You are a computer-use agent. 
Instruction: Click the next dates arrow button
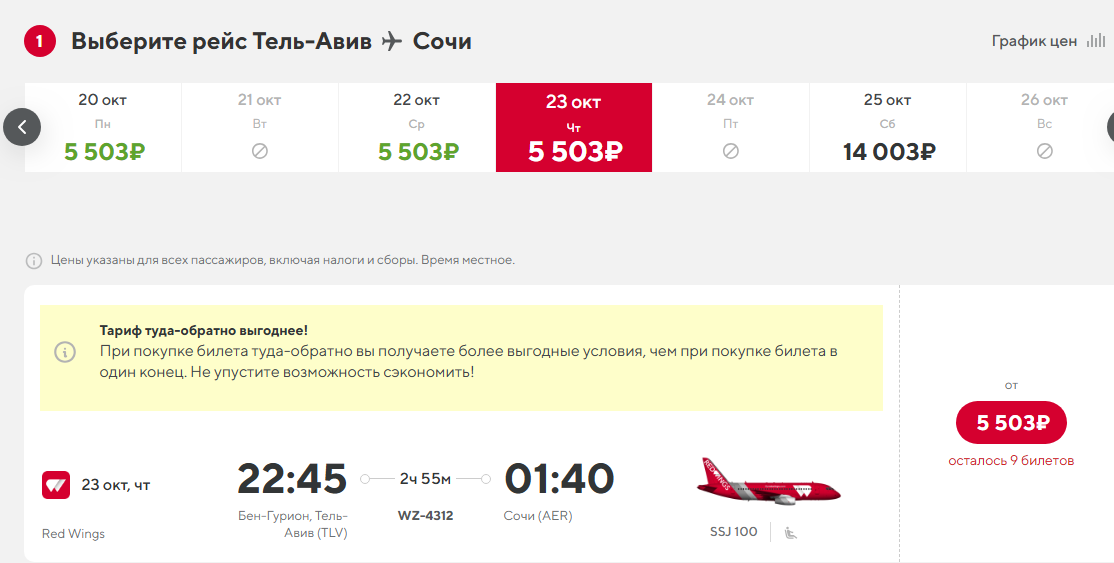pyautogui.click(x=1109, y=127)
